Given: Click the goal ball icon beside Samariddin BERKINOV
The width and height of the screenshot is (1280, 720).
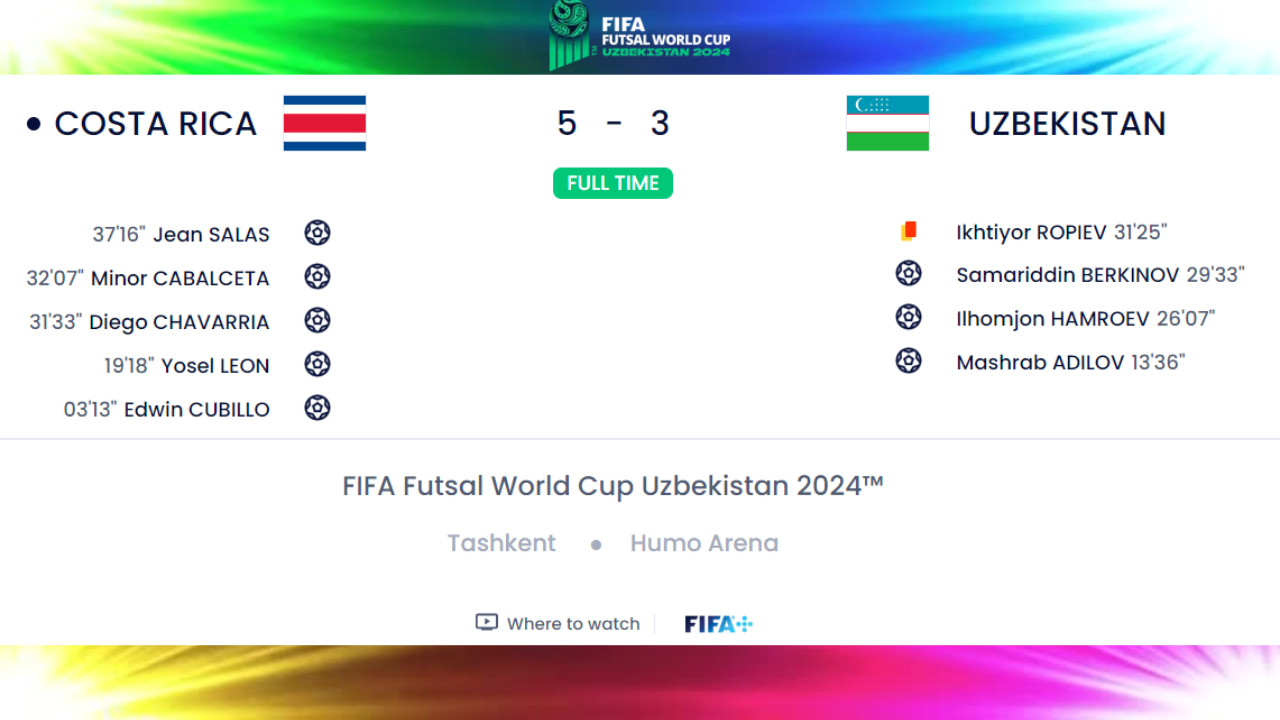Looking at the screenshot, I should (908, 273).
